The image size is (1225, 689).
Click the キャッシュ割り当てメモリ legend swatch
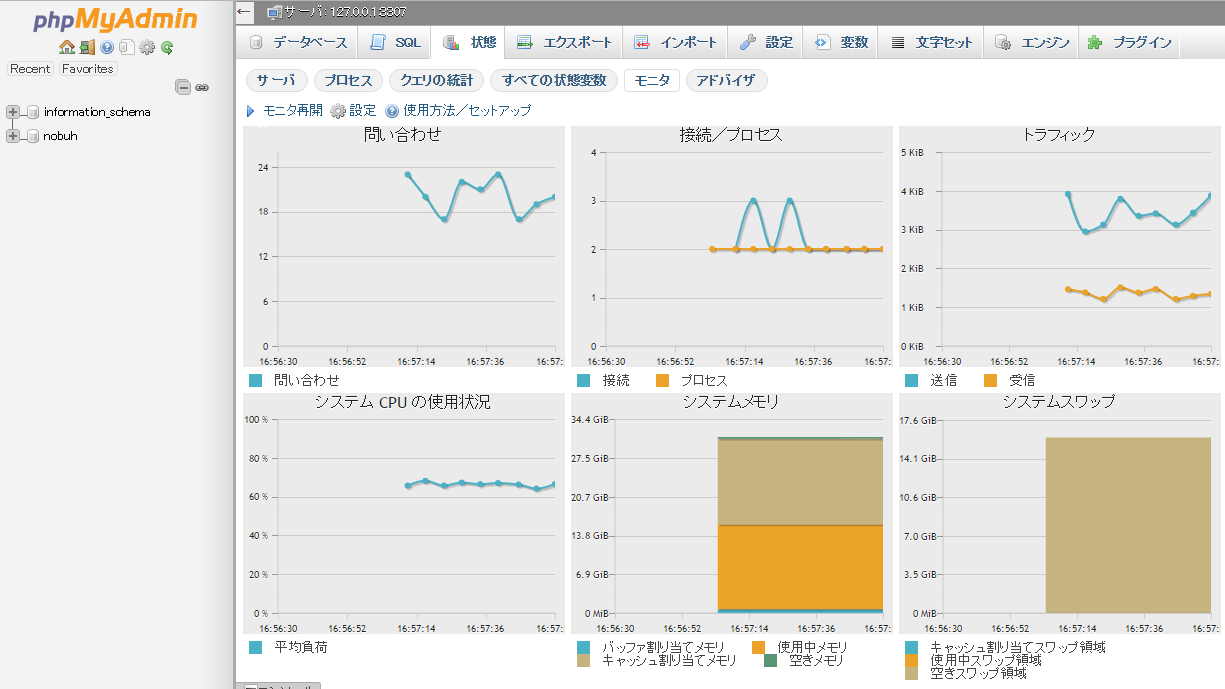point(583,660)
